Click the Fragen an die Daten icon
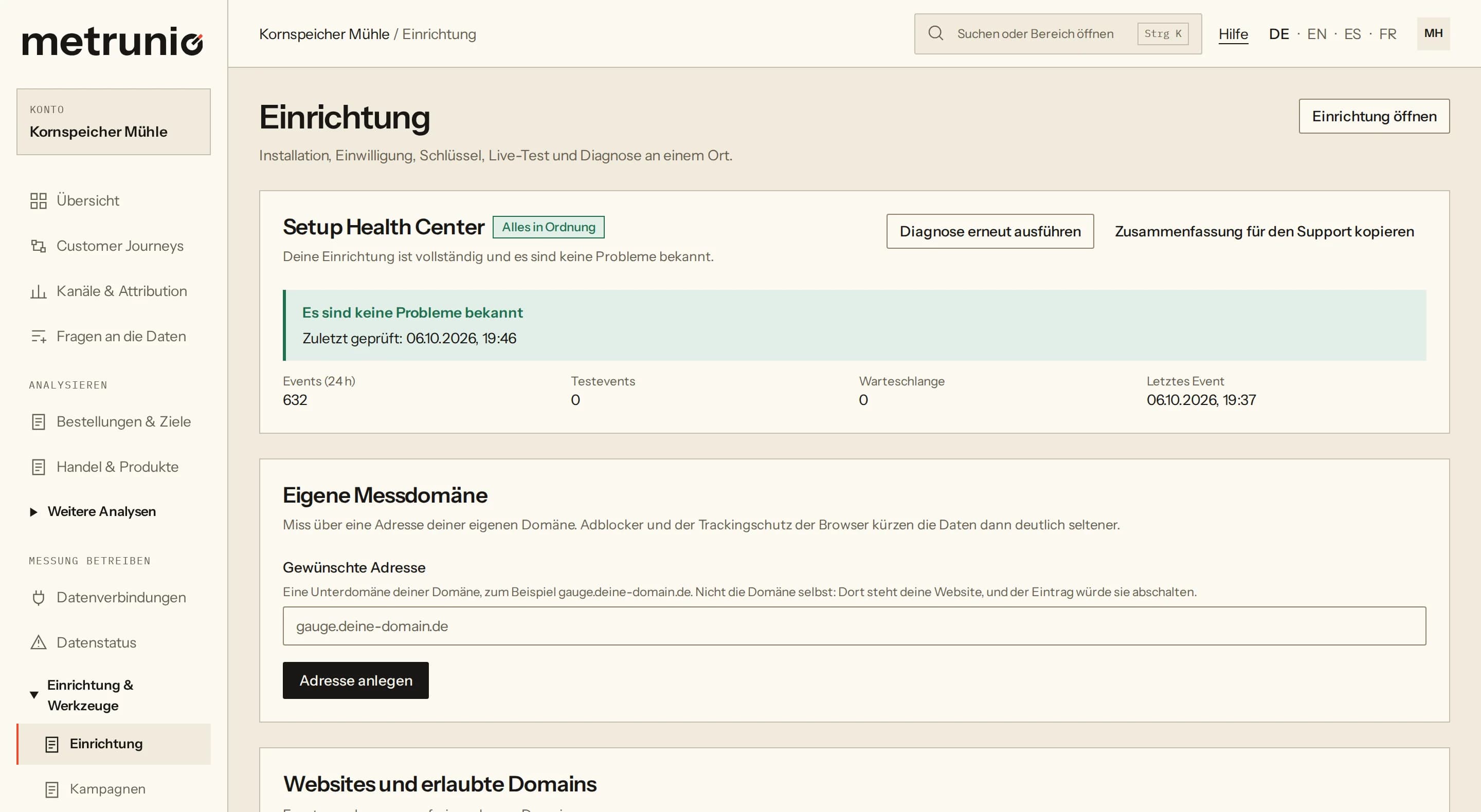Screen dimensions: 1481x812 pos(39,337)
